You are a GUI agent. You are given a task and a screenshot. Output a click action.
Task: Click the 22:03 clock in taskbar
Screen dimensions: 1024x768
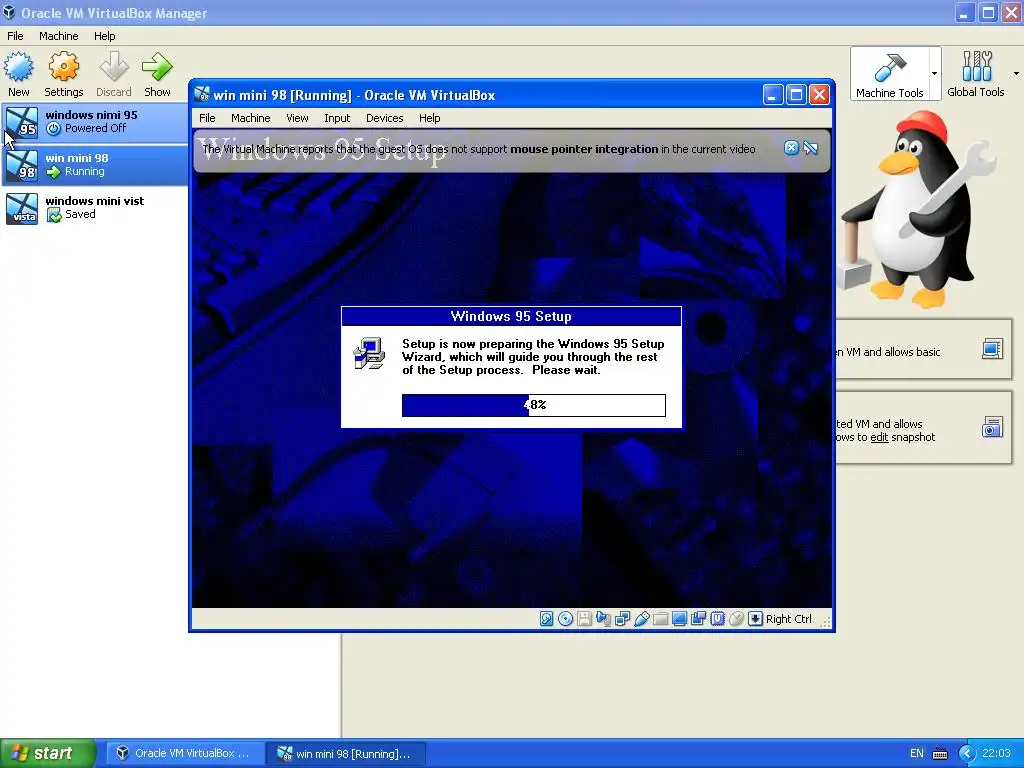(x=996, y=754)
